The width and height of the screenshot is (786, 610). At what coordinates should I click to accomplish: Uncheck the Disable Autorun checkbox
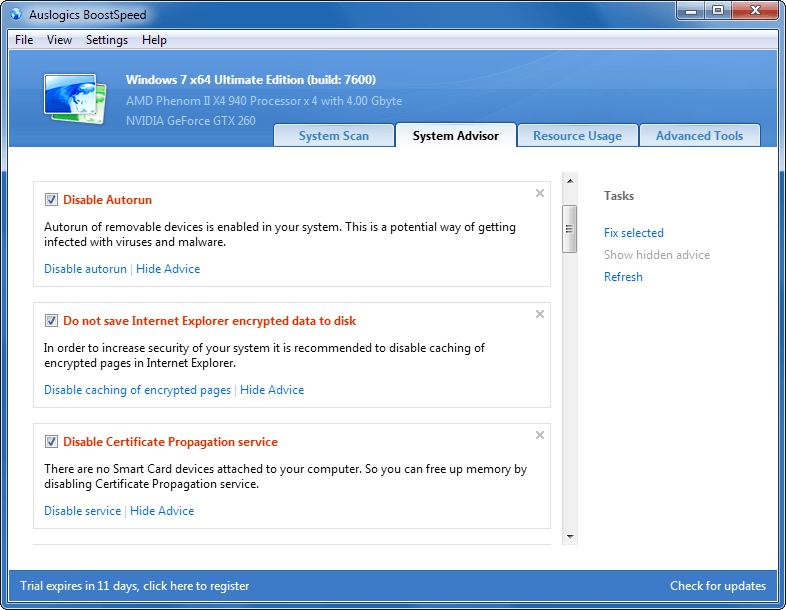(51, 199)
